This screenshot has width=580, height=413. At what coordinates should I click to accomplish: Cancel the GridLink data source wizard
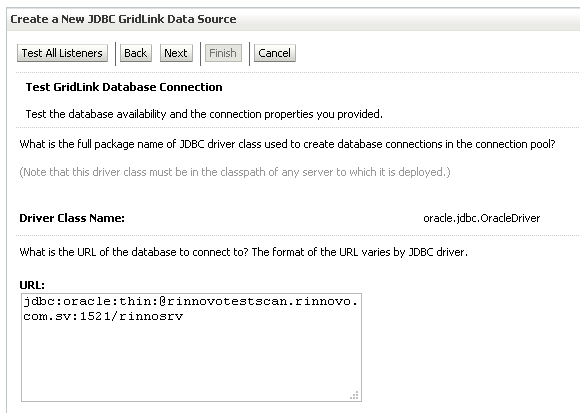(274, 53)
